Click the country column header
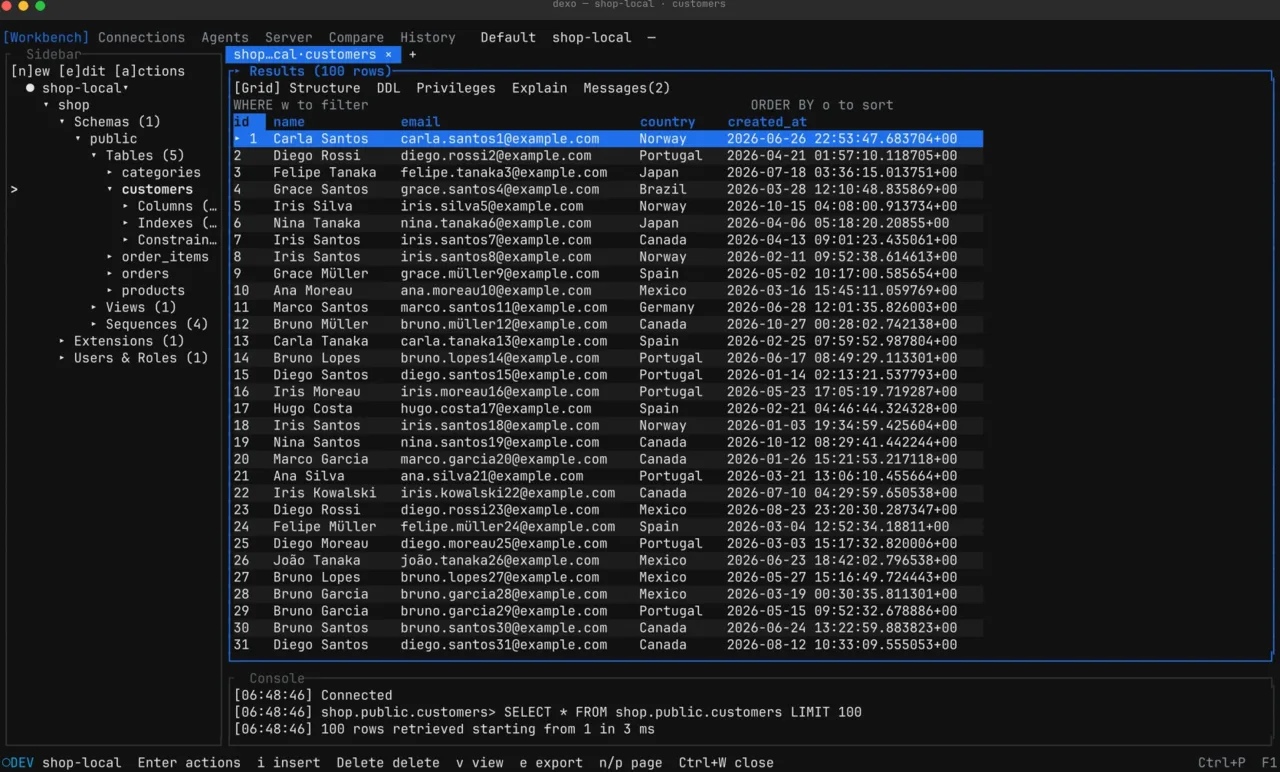Screen dimensions: 1280x772 (x=667, y=122)
